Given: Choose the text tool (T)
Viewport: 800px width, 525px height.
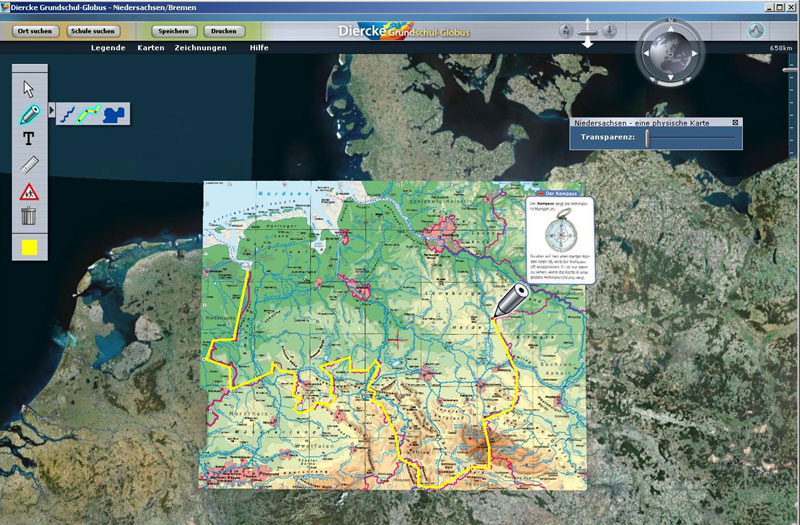Looking at the screenshot, I should pyautogui.click(x=29, y=138).
